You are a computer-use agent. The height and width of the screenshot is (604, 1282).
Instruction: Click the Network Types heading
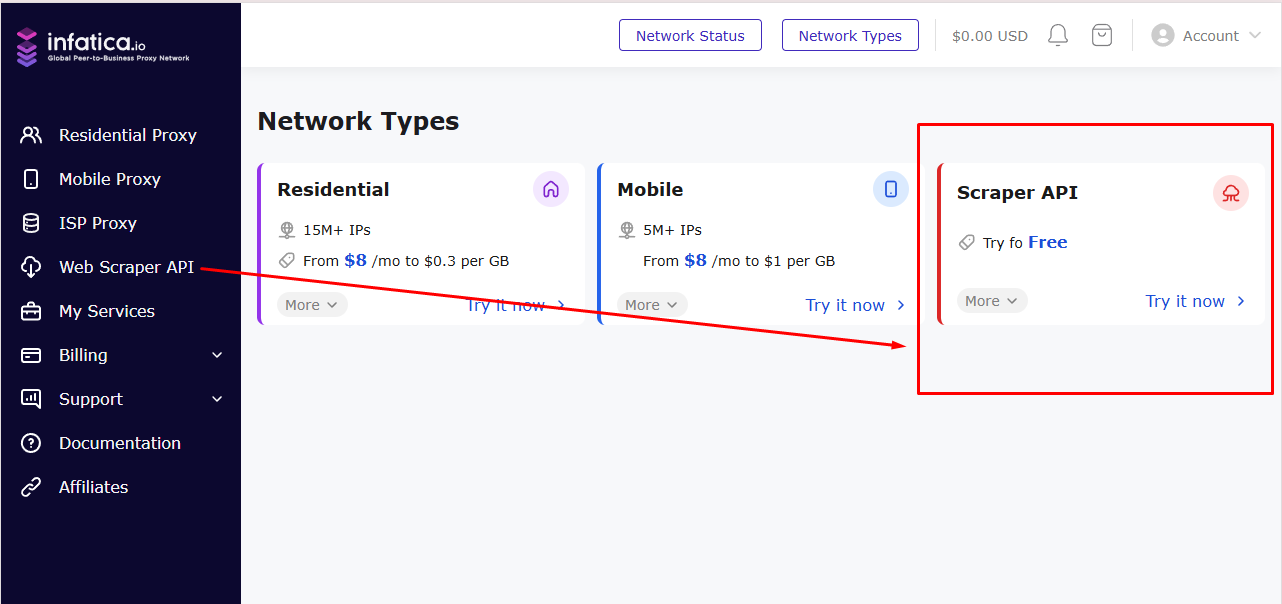pyautogui.click(x=358, y=121)
